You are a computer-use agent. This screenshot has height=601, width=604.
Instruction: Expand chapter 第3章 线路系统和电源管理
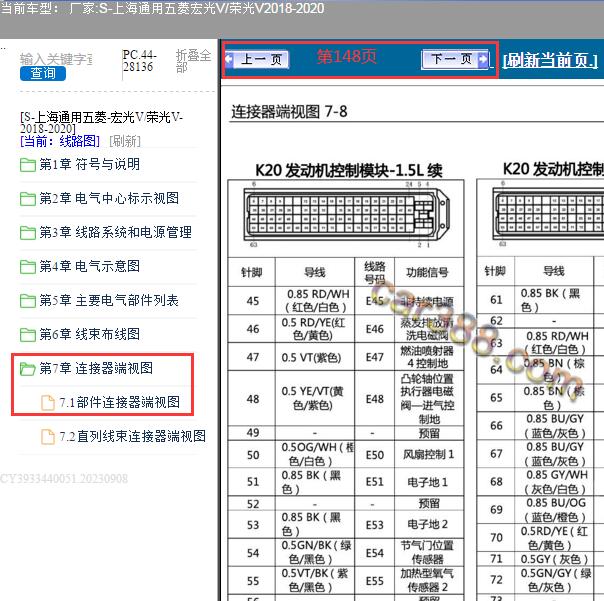coord(116,232)
